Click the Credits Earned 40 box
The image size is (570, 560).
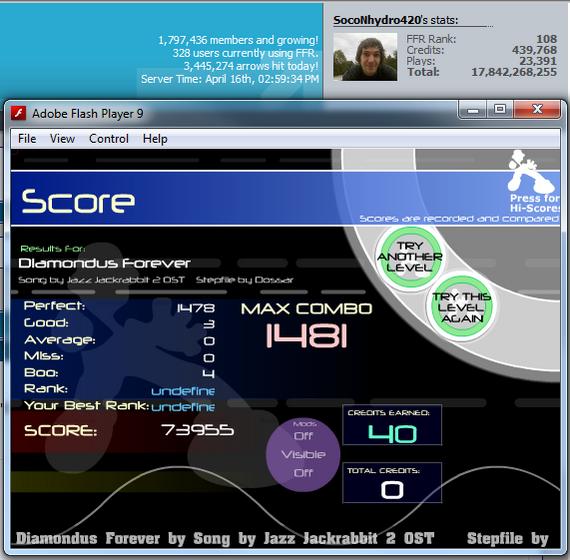click(392, 425)
